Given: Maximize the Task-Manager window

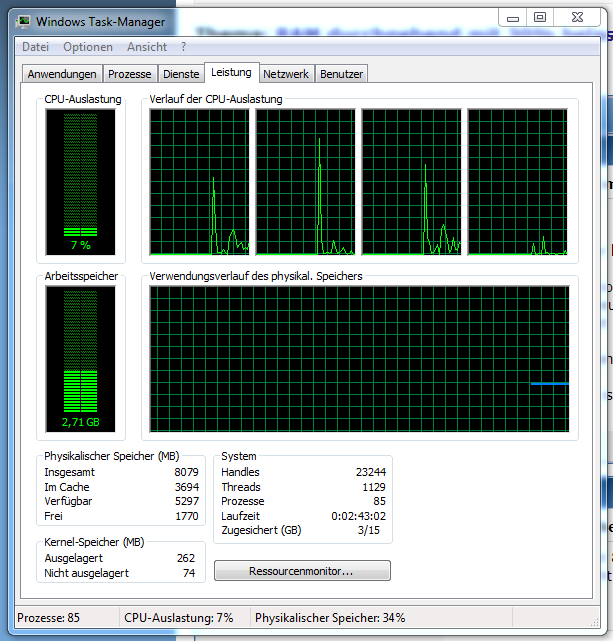Looking at the screenshot, I should tap(540, 18).
